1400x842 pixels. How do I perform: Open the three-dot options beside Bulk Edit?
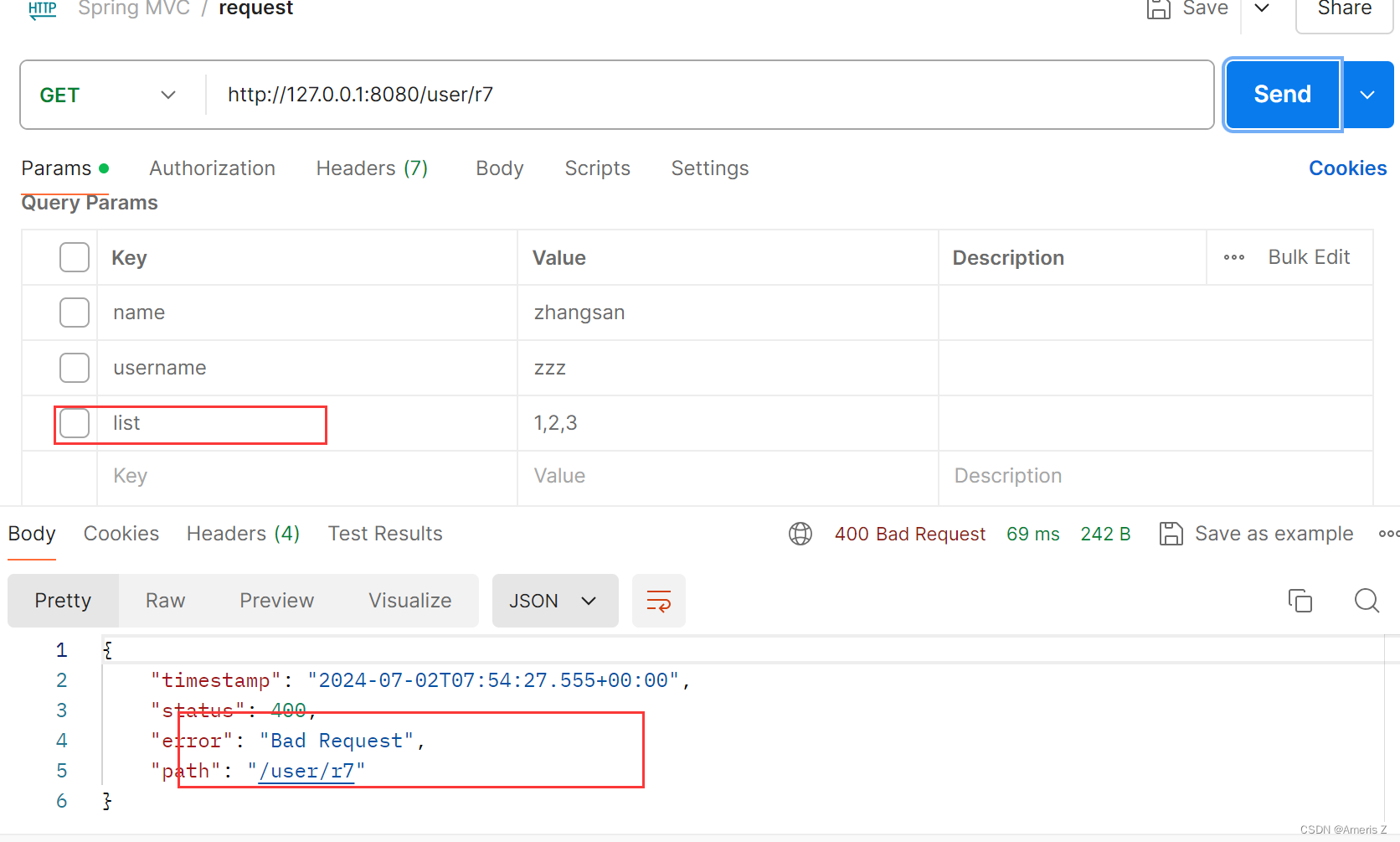[1234, 257]
